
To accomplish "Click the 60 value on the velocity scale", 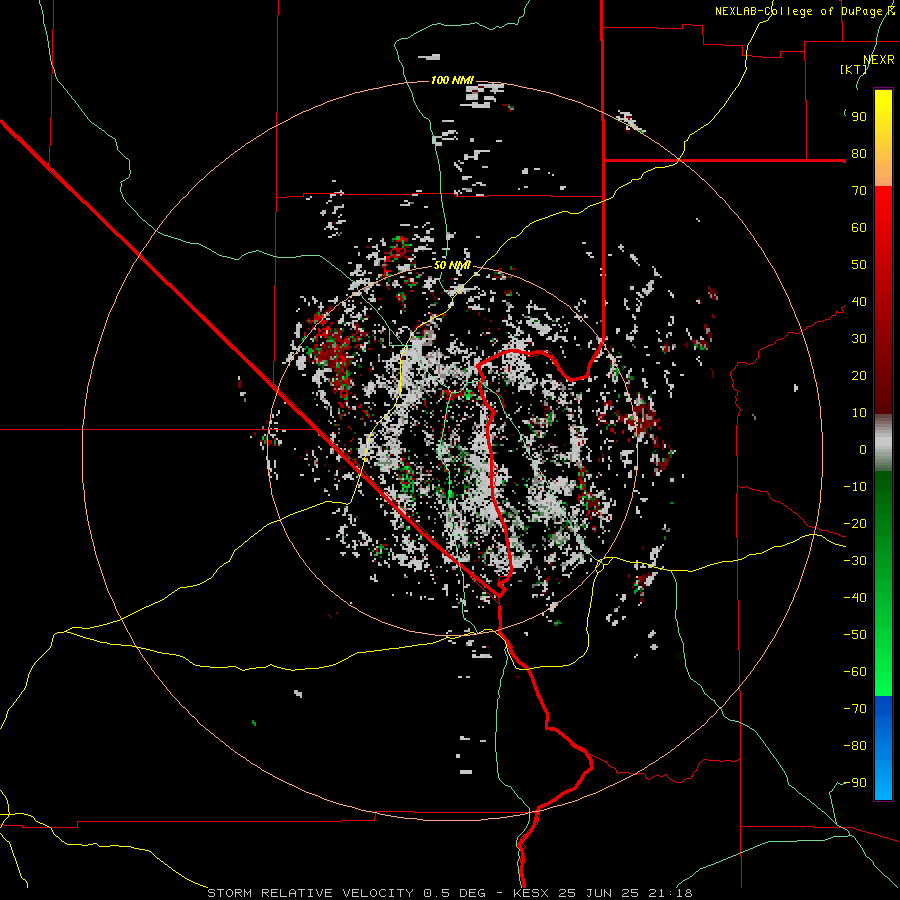I will pos(859,228).
